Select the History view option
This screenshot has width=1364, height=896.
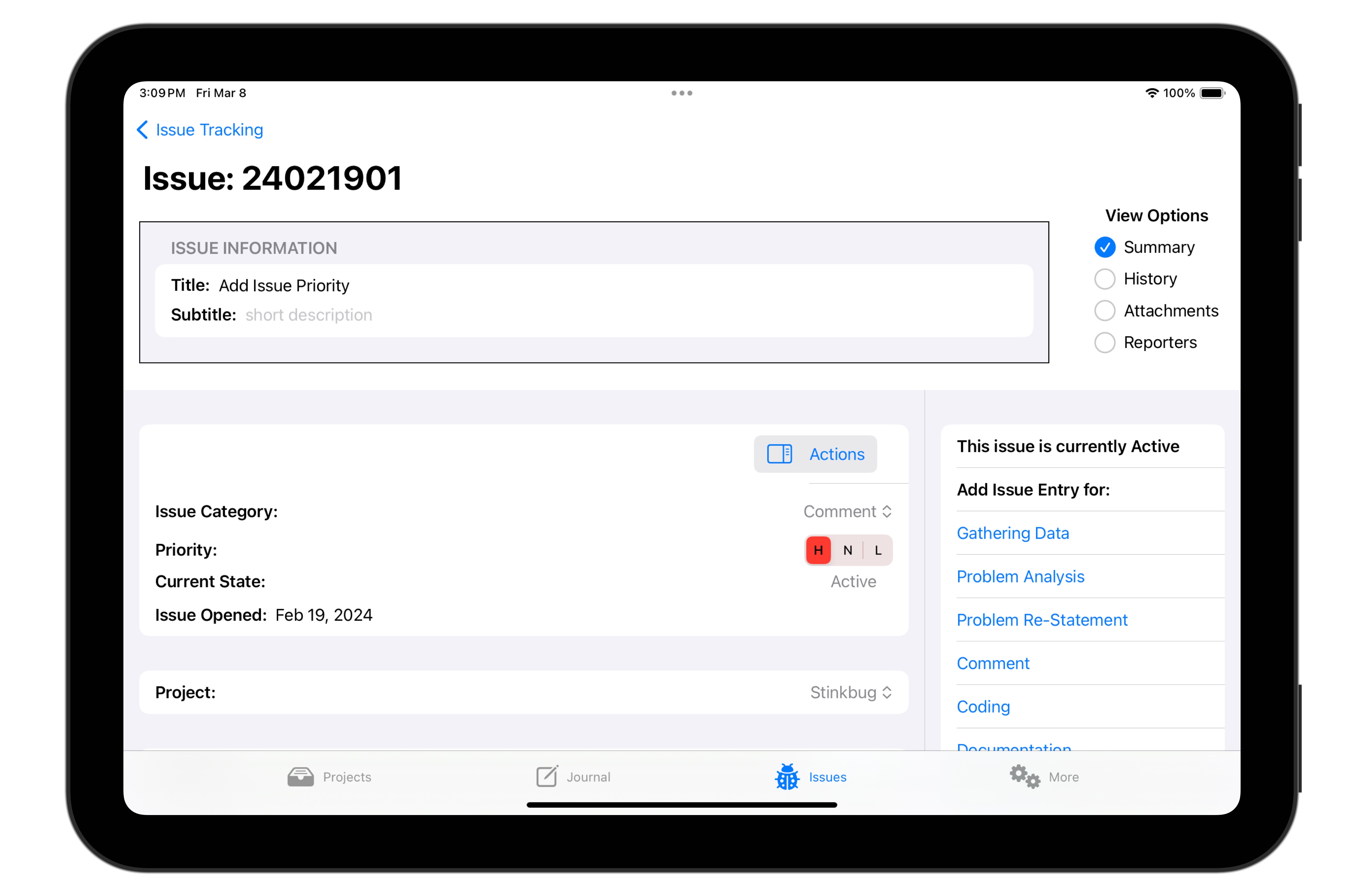(x=1104, y=279)
